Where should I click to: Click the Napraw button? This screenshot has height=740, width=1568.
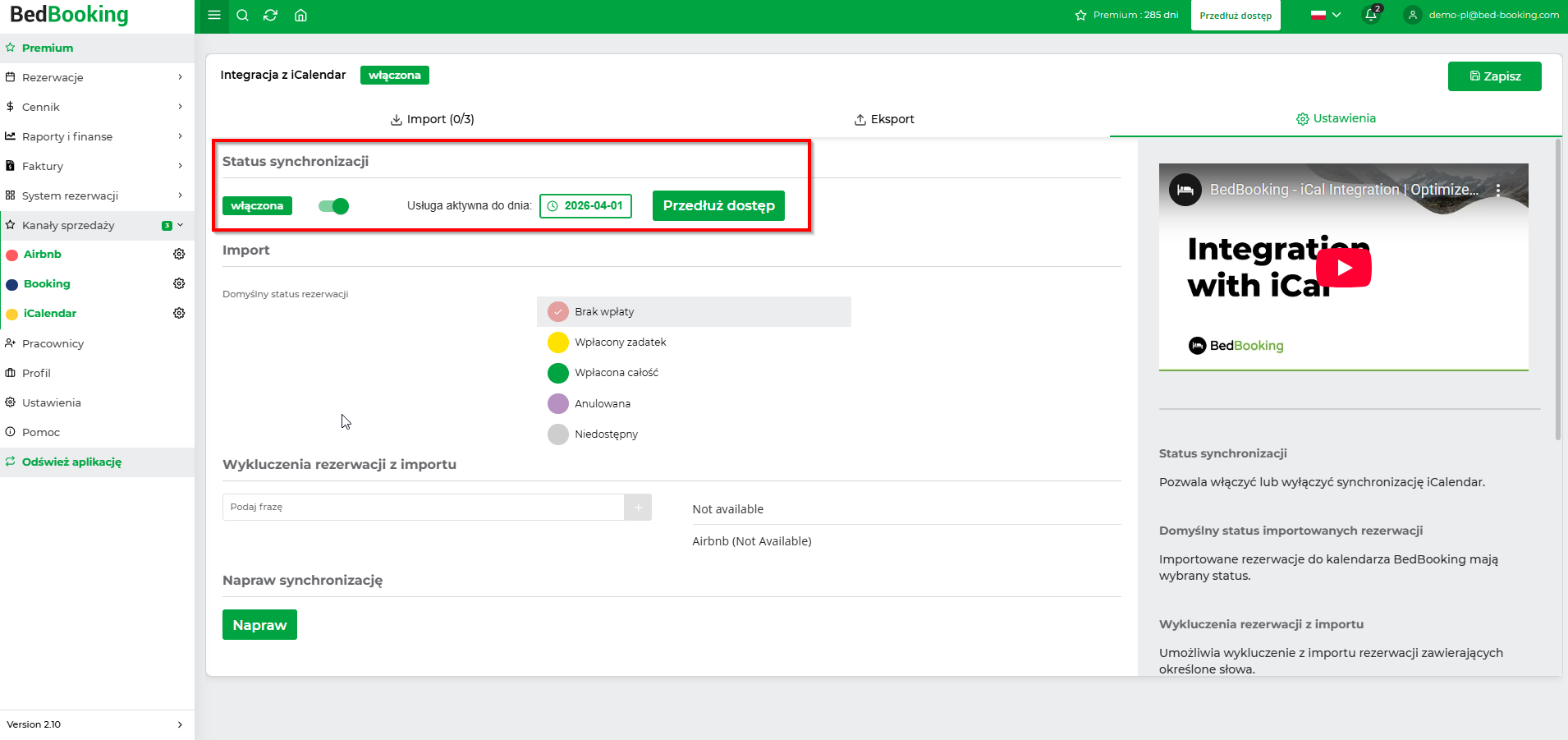pos(259,625)
